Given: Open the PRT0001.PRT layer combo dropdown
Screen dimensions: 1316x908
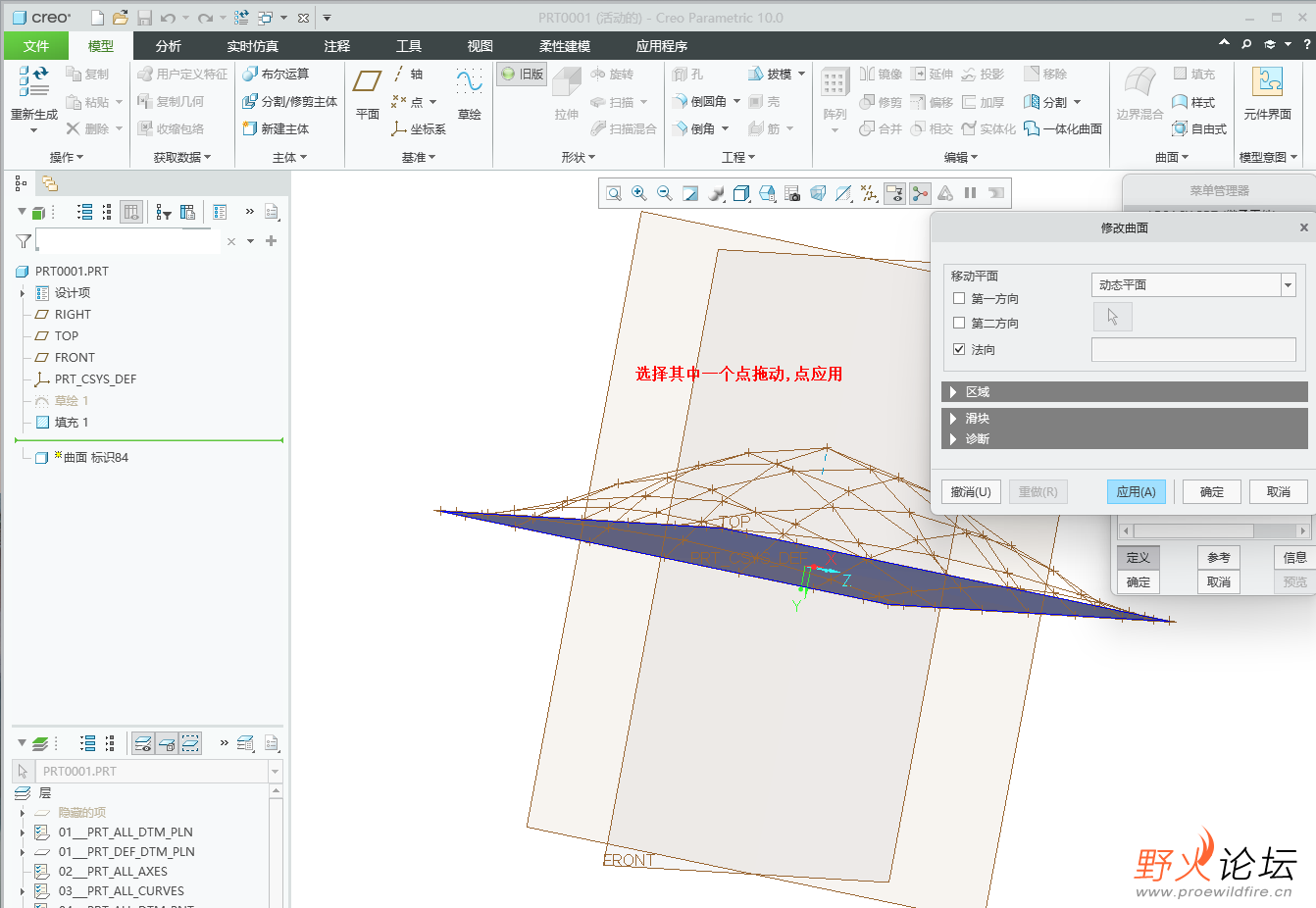Looking at the screenshot, I should (275, 772).
